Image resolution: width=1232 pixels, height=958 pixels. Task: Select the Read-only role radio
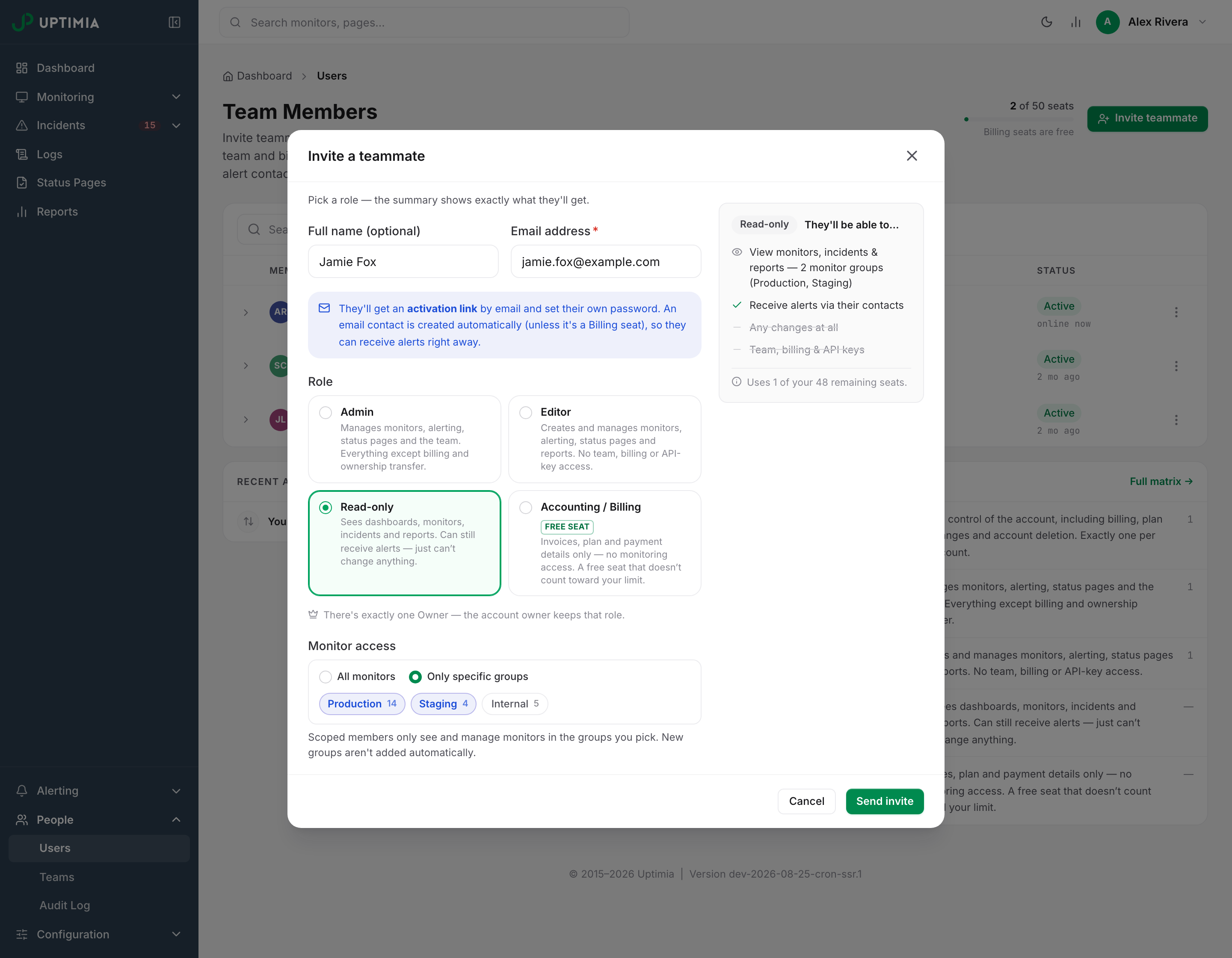pos(326,508)
